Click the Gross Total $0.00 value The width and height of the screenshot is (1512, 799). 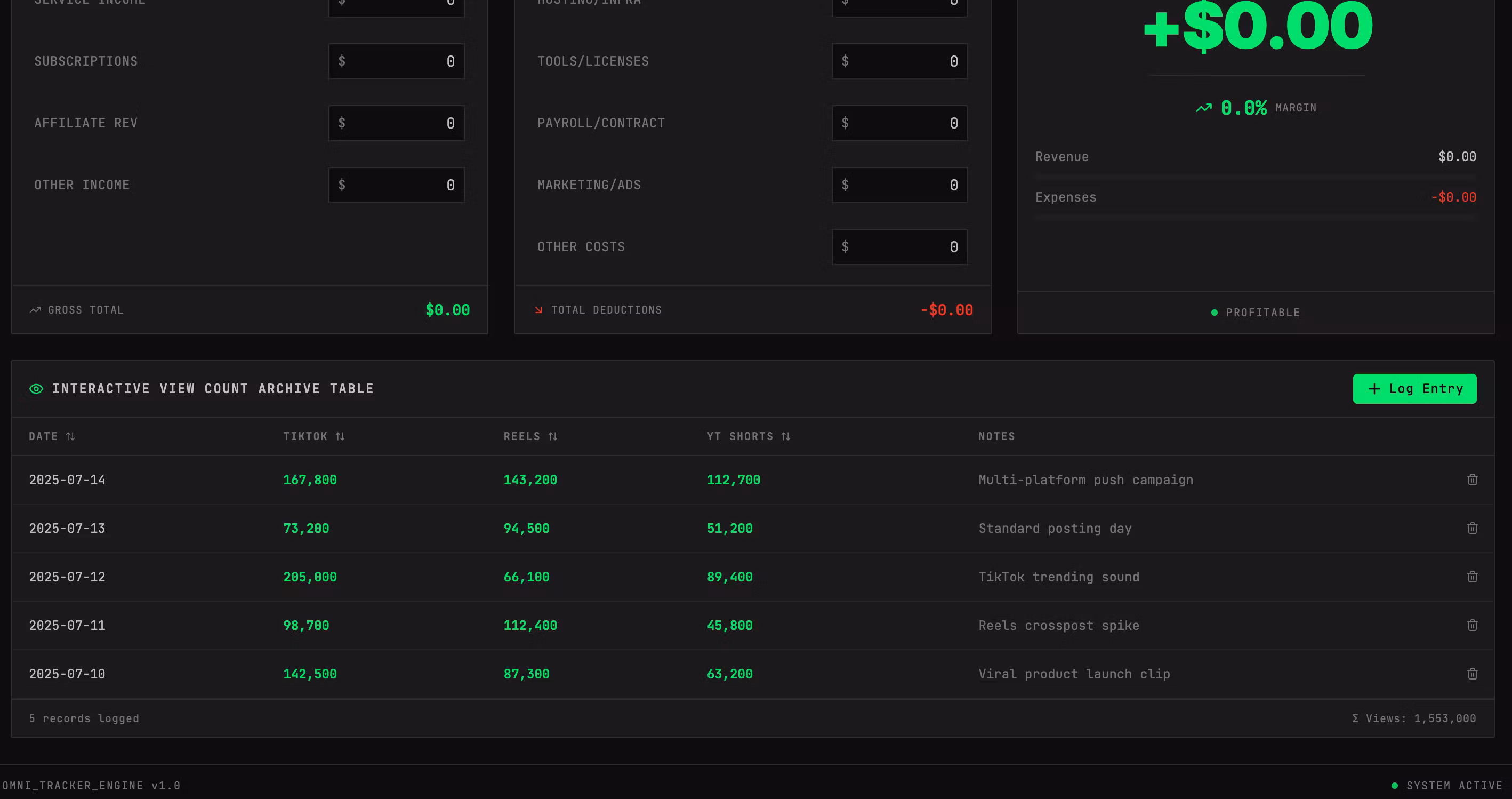click(x=447, y=310)
